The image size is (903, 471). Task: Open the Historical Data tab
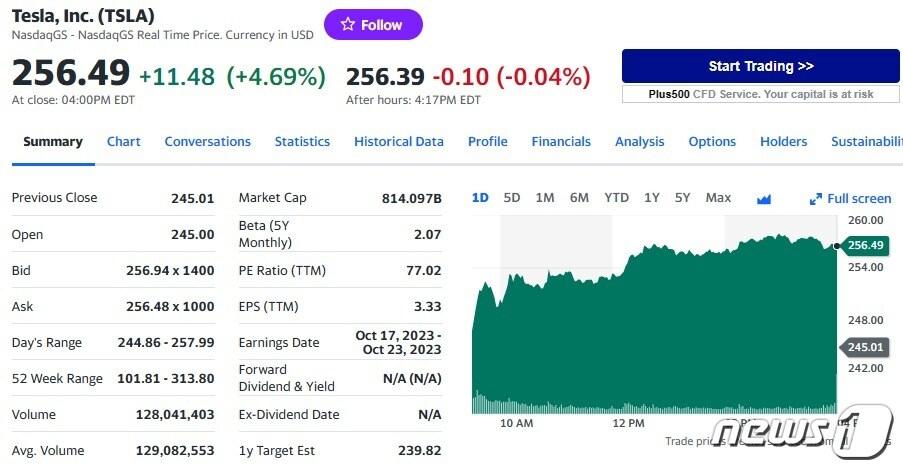398,142
